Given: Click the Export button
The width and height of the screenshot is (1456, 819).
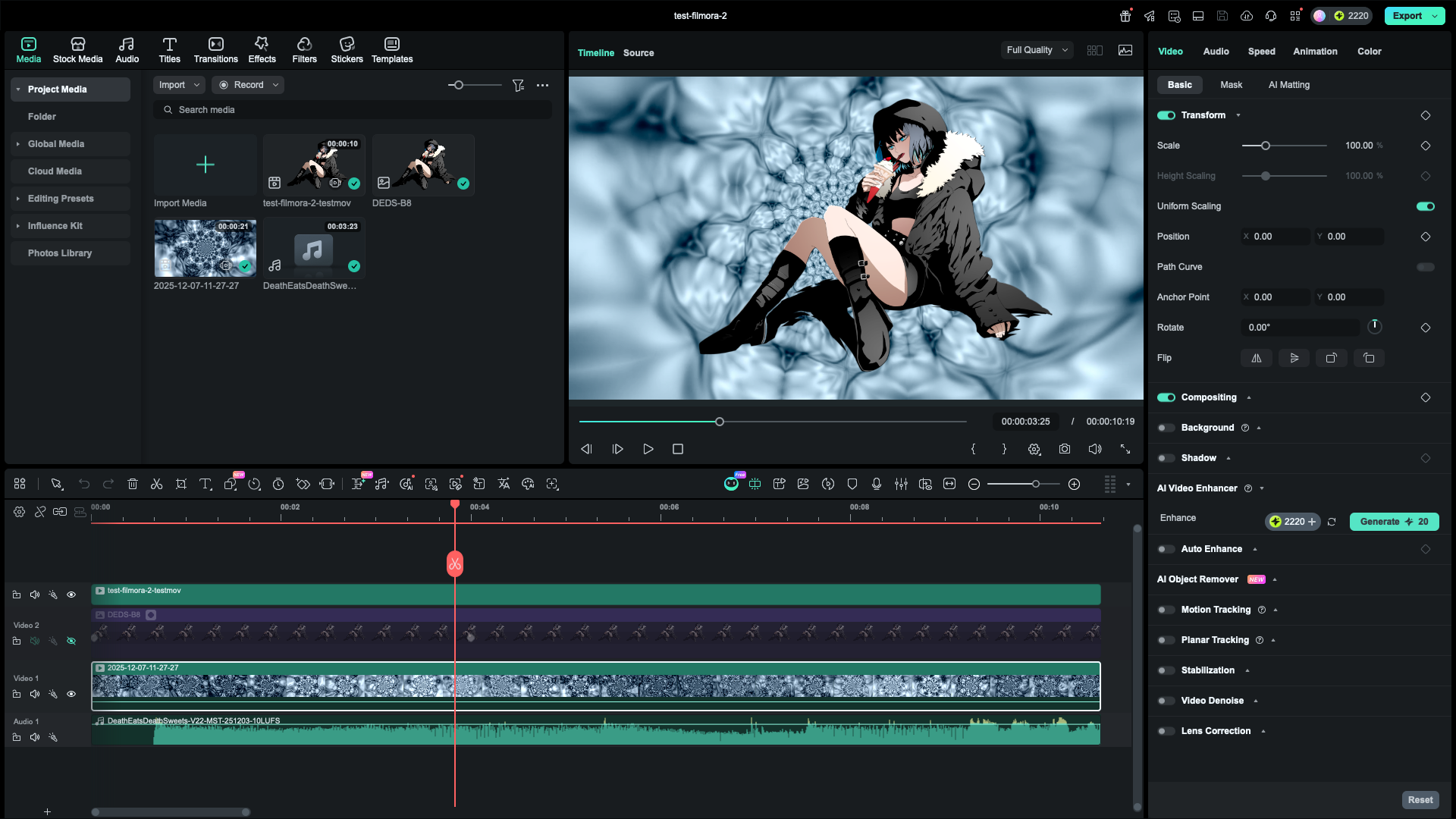Looking at the screenshot, I should [x=1407, y=16].
